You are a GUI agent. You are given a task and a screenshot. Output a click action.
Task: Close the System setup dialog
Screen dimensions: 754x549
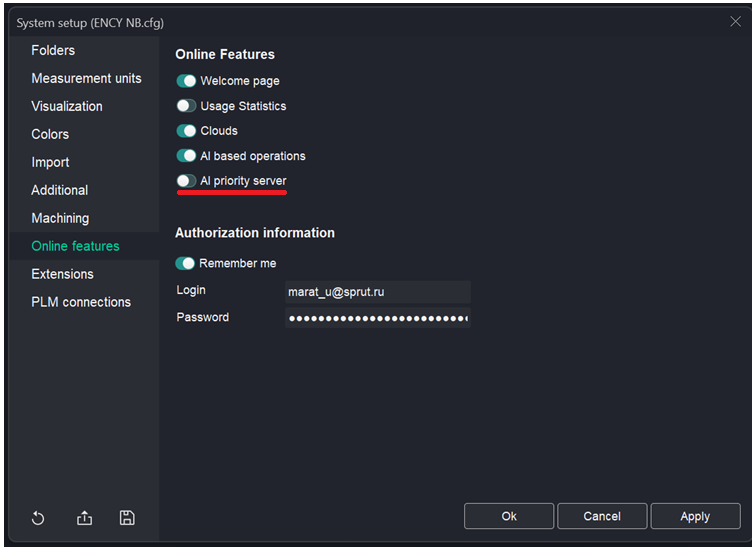pos(735,22)
